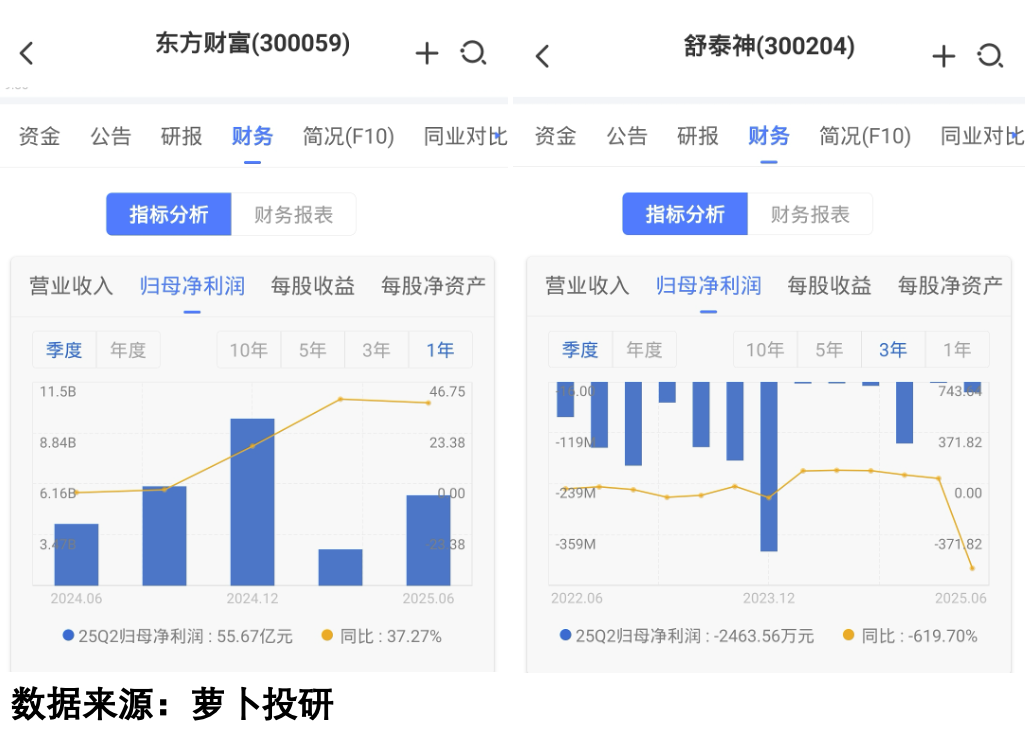The height and width of the screenshot is (742, 1030).
Task: Switch 舒泰神 metric to 每股收益
Action: pos(829,286)
